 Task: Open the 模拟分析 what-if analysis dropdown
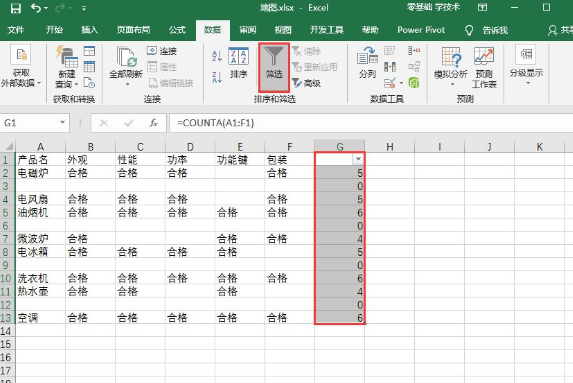[451, 67]
